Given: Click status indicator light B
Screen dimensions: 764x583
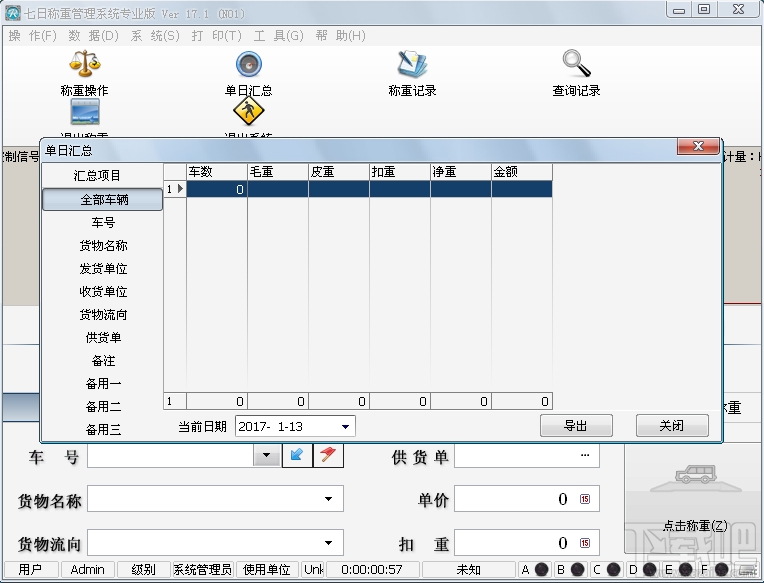Looking at the screenshot, I should 577,569.
